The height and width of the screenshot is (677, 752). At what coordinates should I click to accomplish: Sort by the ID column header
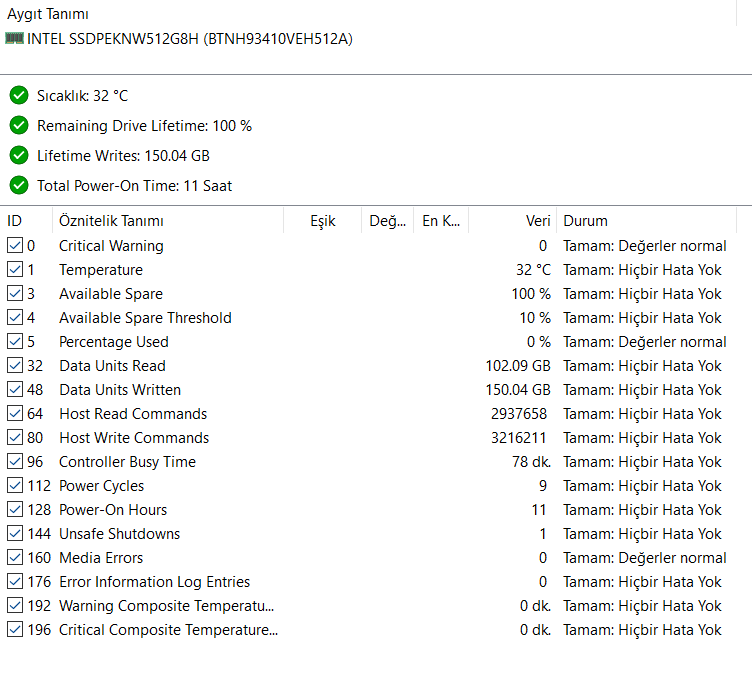click(26, 221)
